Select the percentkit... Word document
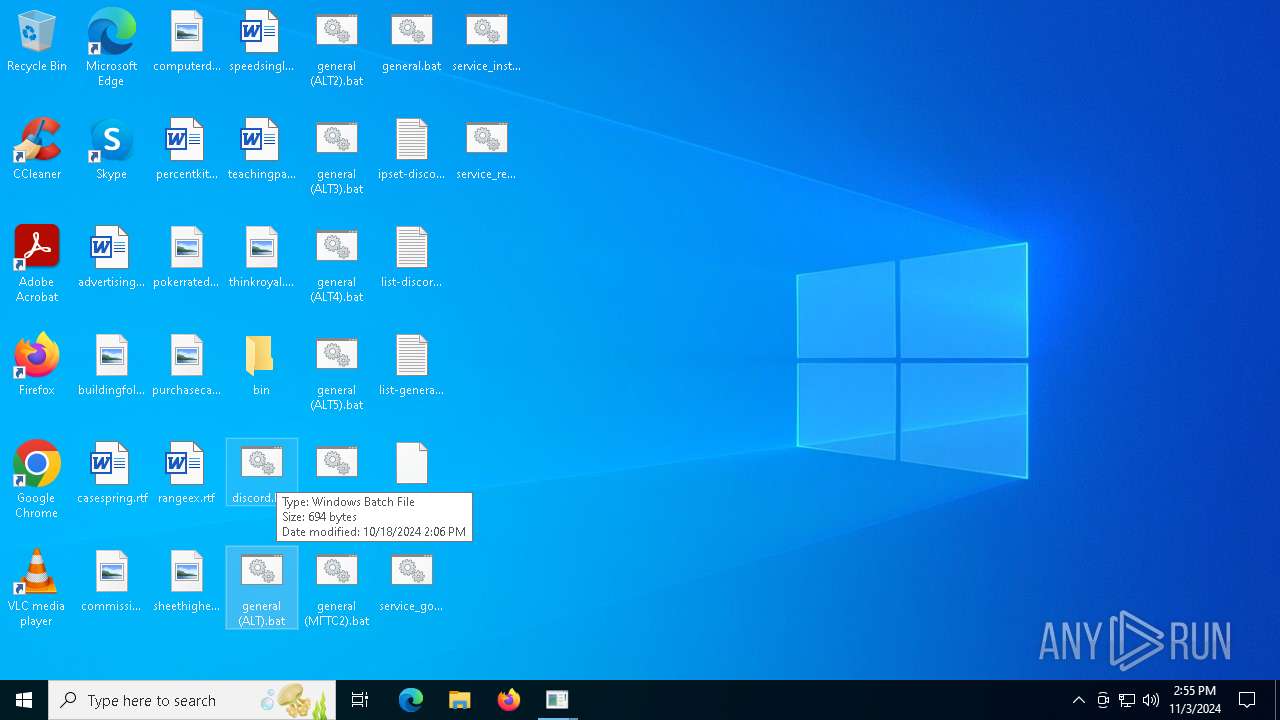The height and width of the screenshot is (720, 1280). click(x=186, y=149)
